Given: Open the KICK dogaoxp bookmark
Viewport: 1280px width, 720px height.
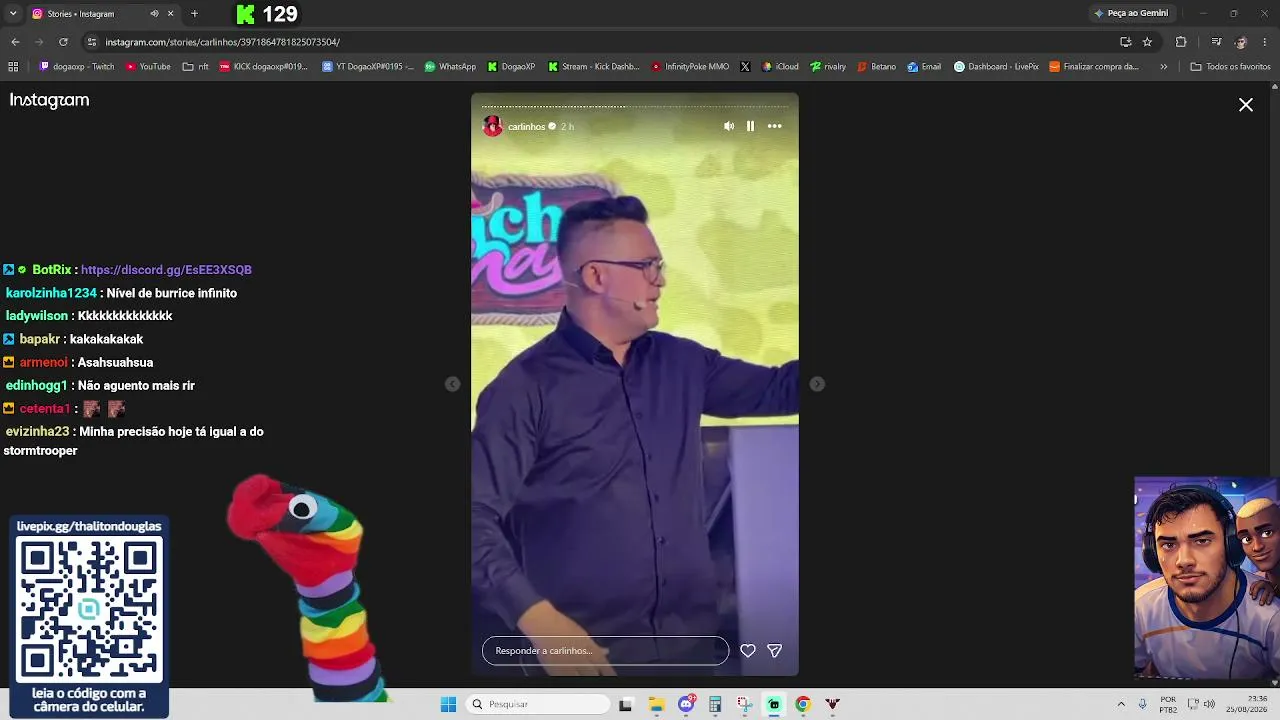Looking at the screenshot, I should point(264,67).
